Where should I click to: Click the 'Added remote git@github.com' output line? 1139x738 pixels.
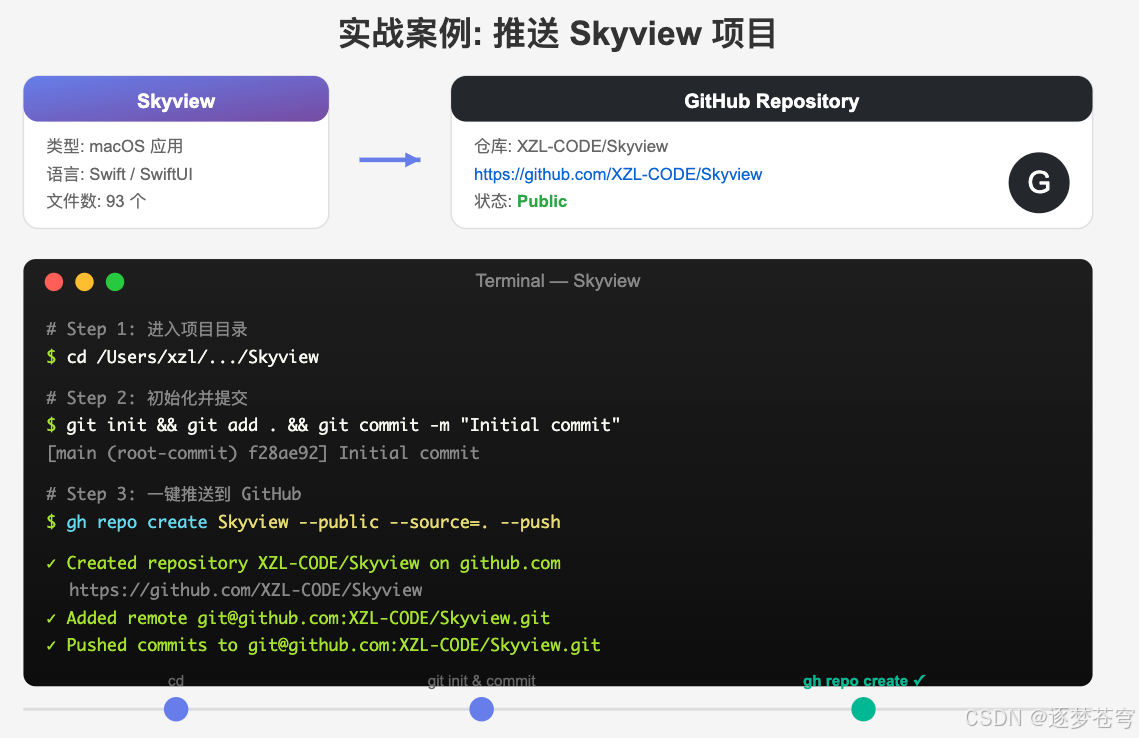click(x=298, y=618)
